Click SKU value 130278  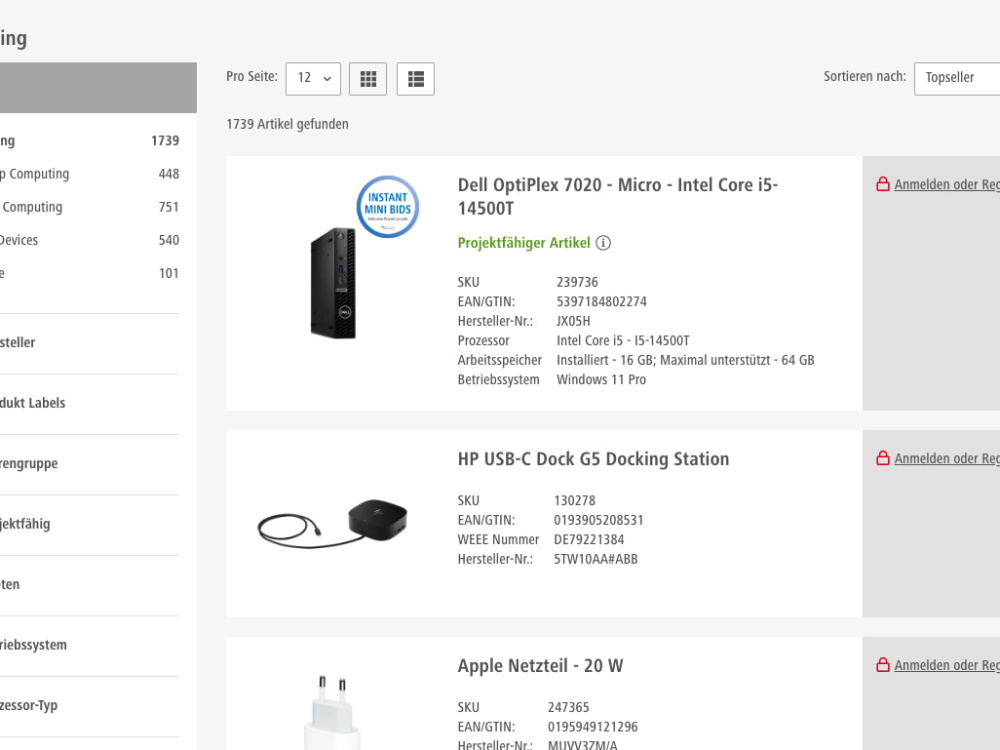[x=575, y=501]
